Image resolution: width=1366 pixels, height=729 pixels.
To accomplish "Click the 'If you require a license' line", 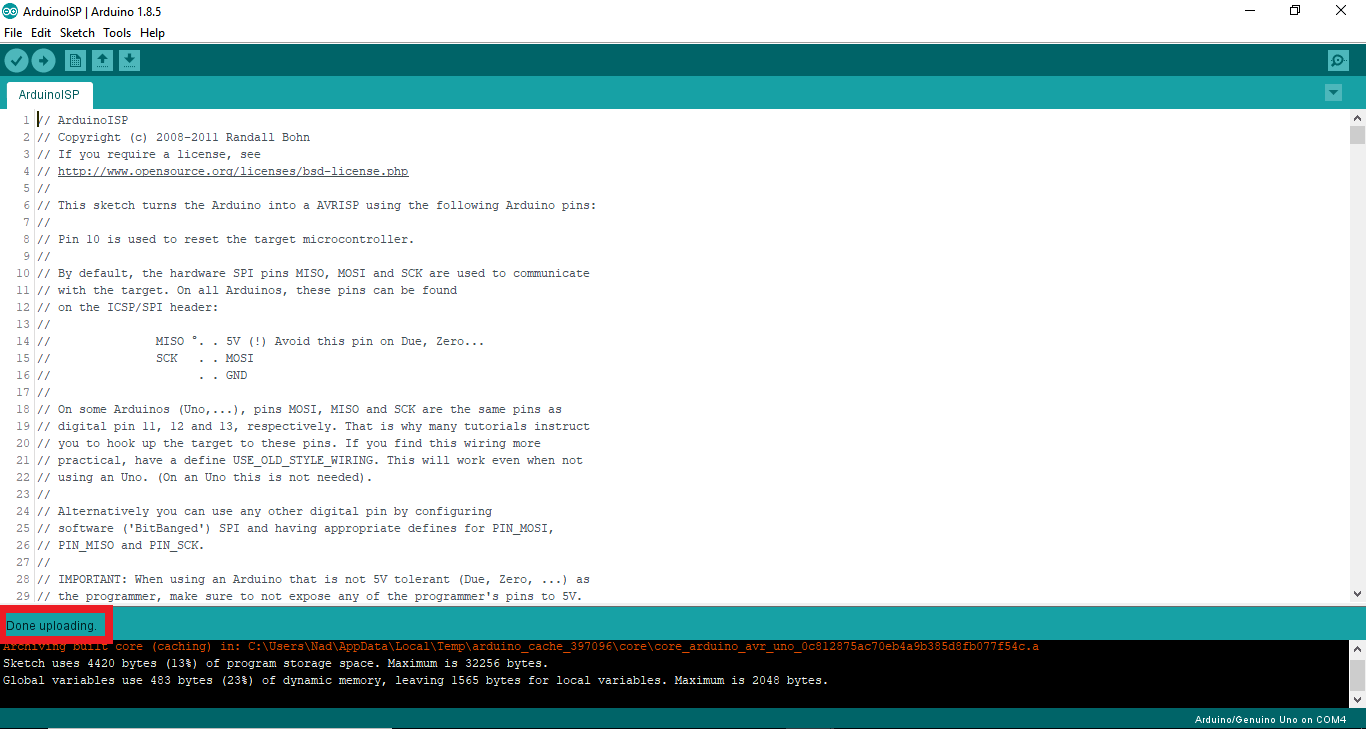I will [149, 154].
